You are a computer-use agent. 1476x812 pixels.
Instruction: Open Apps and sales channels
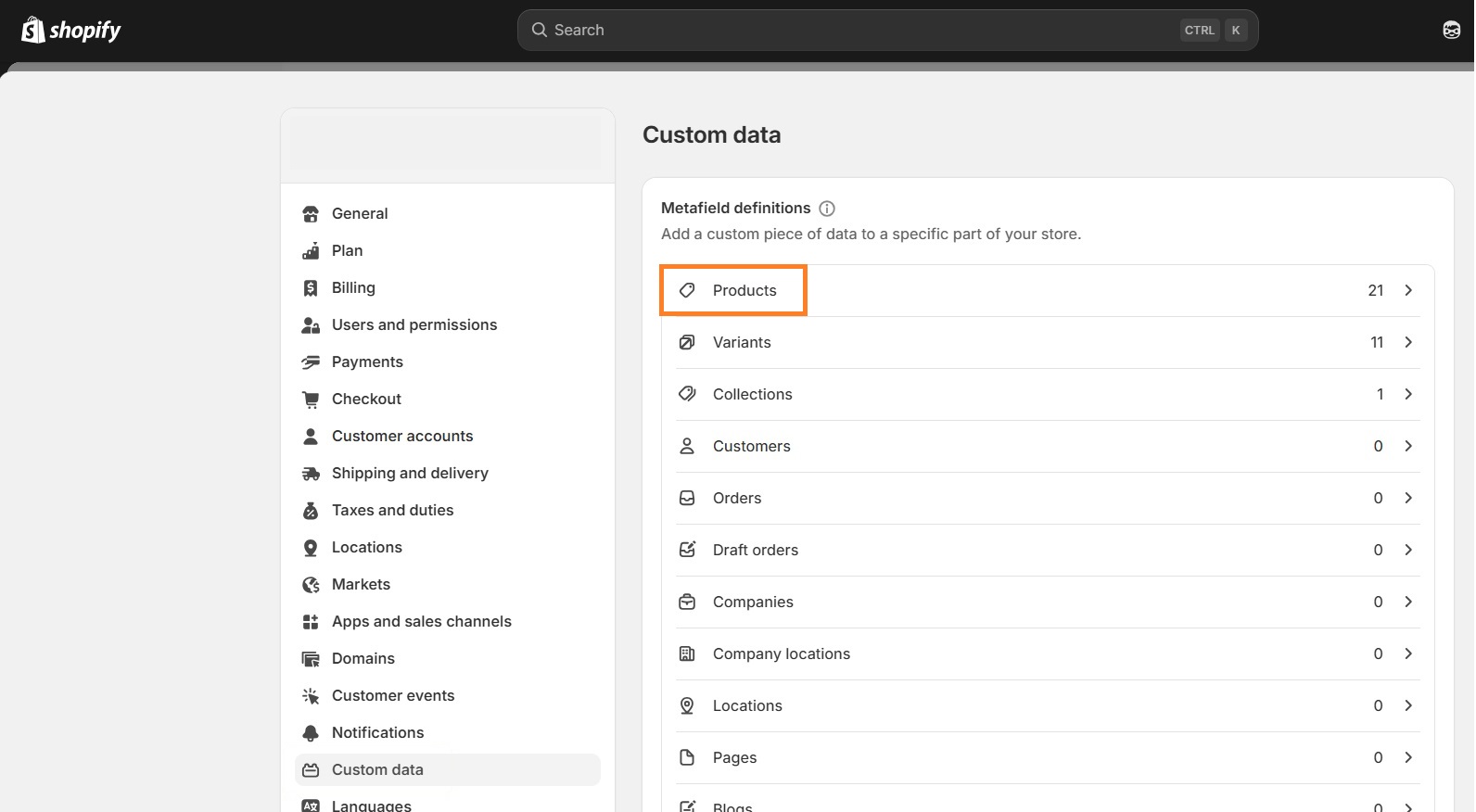point(447,621)
